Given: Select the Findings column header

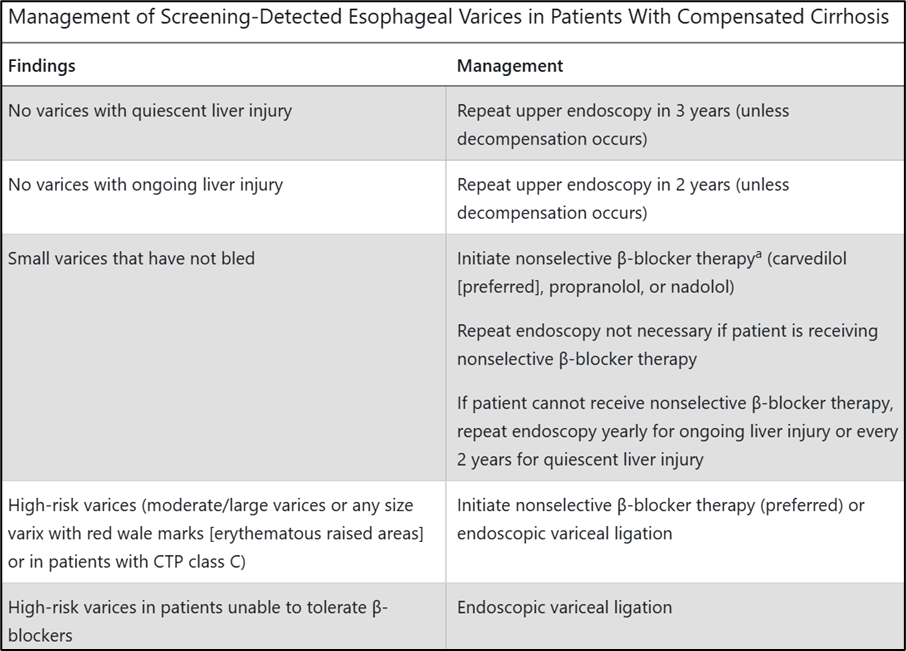Looking at the screenshot, I should click(x=42, y=66).
